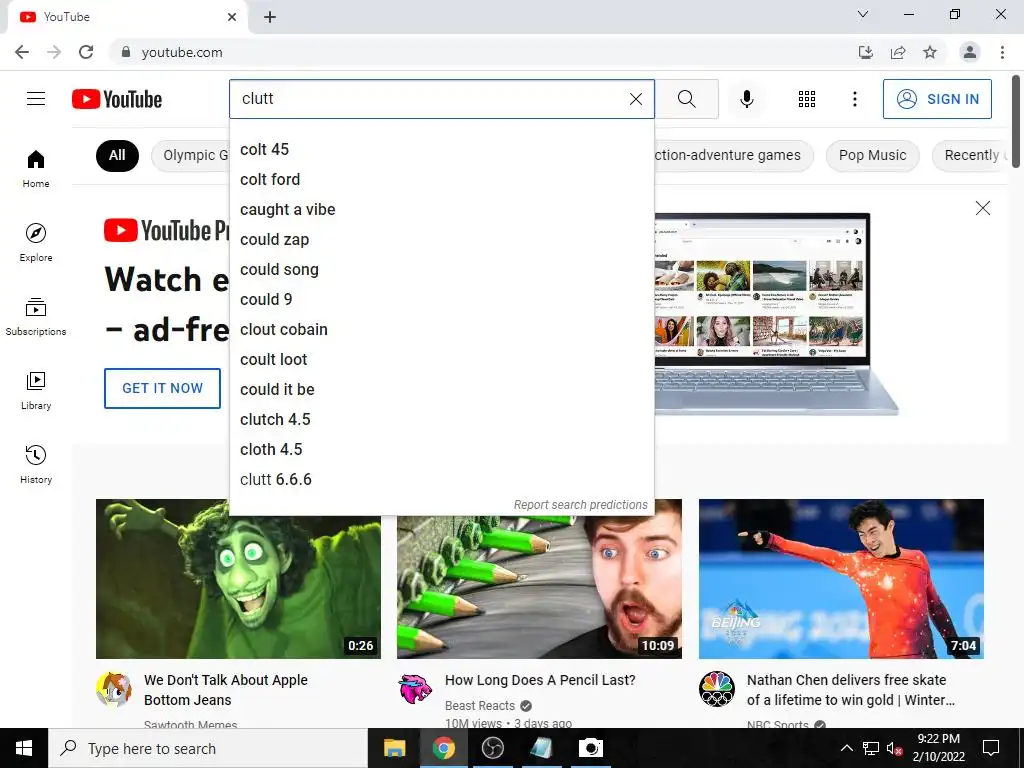Viewport: 1024px width, 768px height.
Task: Choose suggestion "colt 45"
Action: (x=441, y=150)
